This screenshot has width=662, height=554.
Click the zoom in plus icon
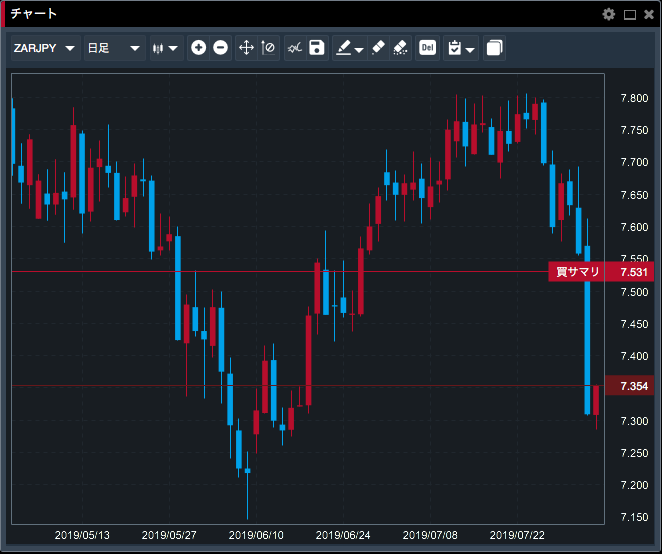tap(198, 48)
